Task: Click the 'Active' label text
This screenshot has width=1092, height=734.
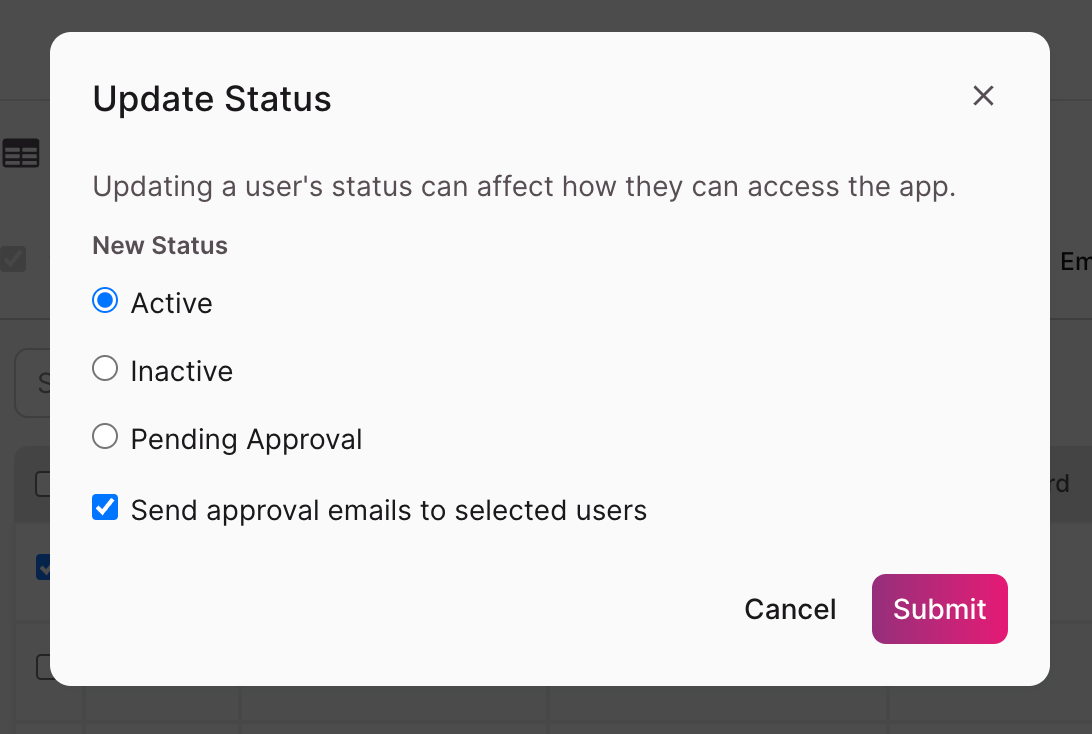Action: (x=172, y=304)
